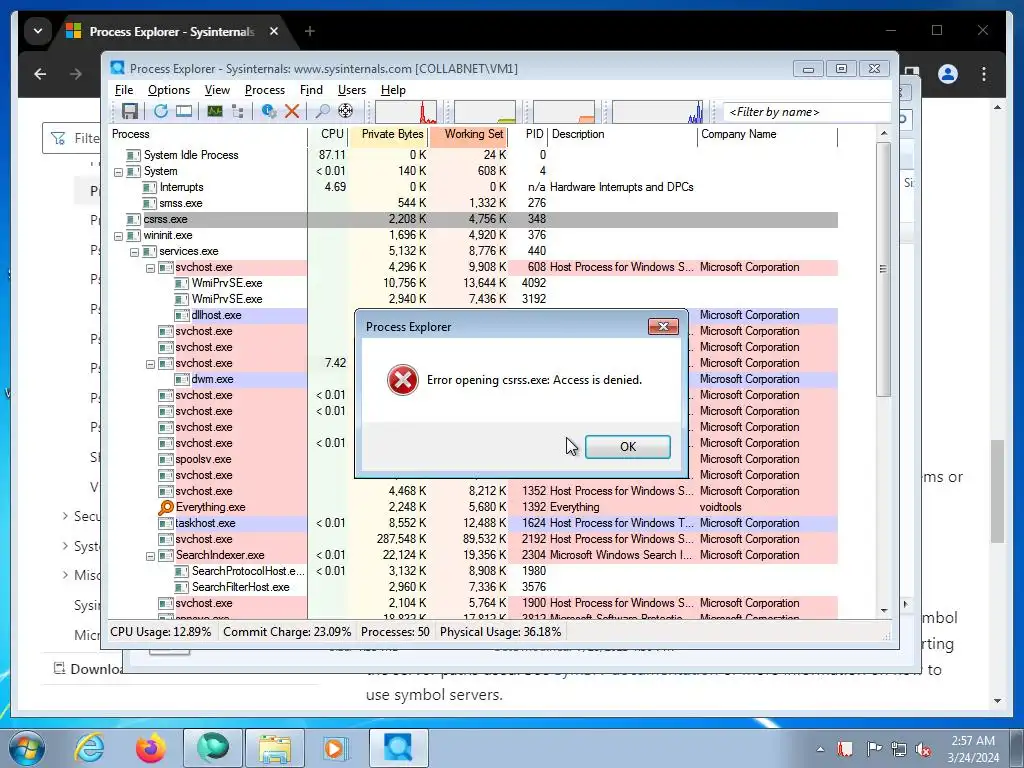1024x768 pixels.
Task: Launch Internet Explorer from the taskbar
Action: point(89,748)
